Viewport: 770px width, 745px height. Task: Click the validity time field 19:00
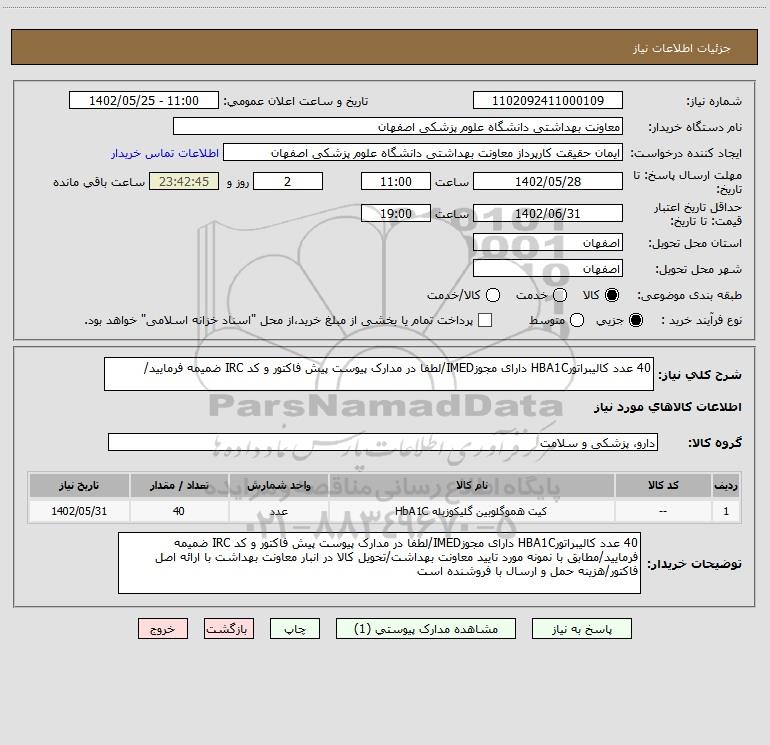coord(396,213)
